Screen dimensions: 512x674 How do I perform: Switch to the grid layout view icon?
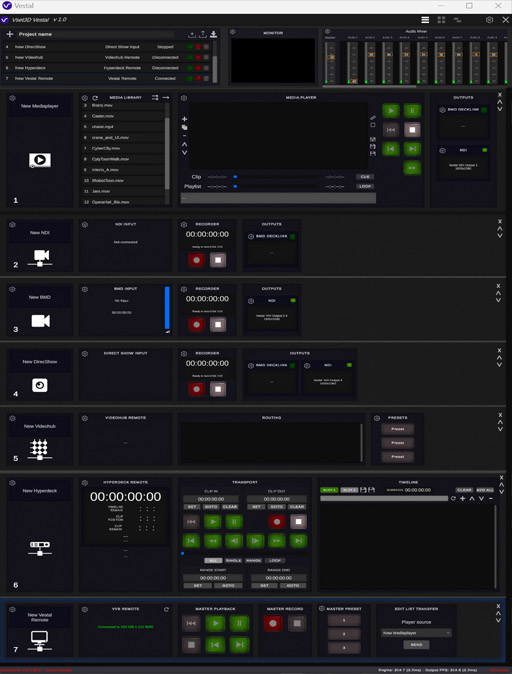tap(441, 20)
